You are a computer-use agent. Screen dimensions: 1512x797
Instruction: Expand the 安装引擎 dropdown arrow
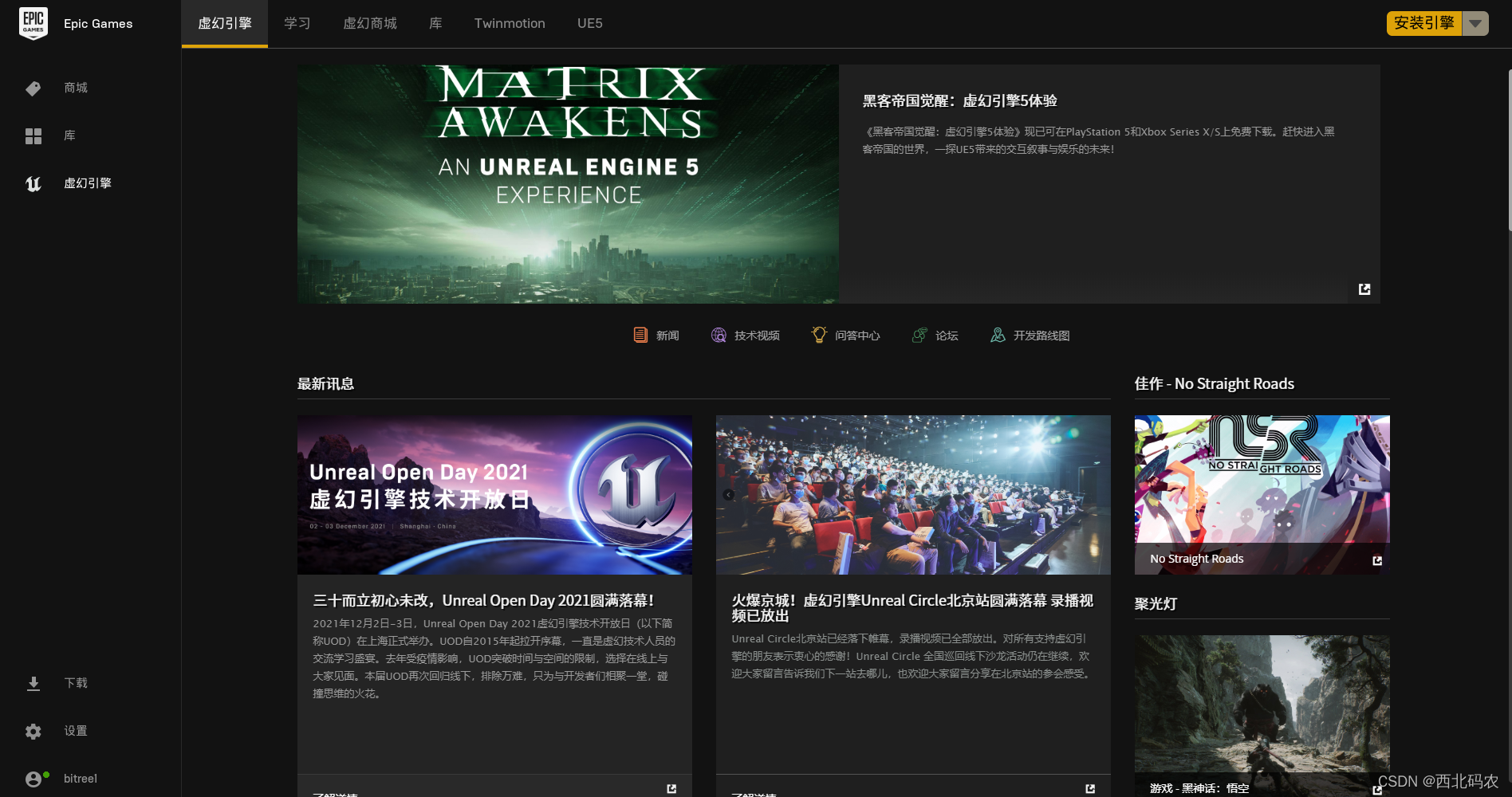click(x=1475, y=23)
